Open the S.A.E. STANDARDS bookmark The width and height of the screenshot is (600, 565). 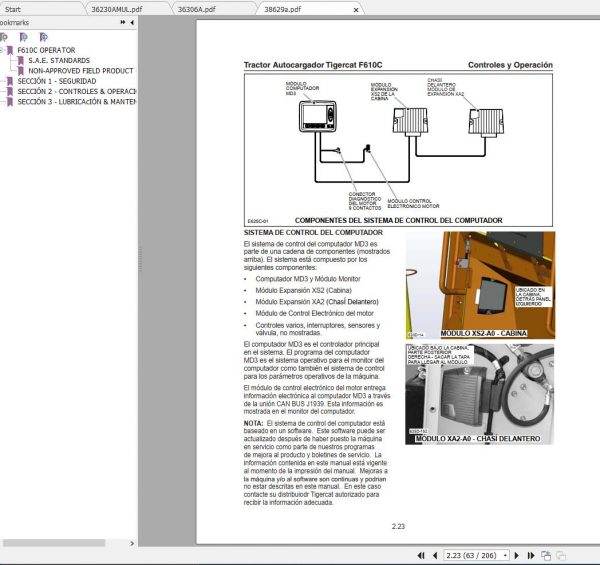59,60
